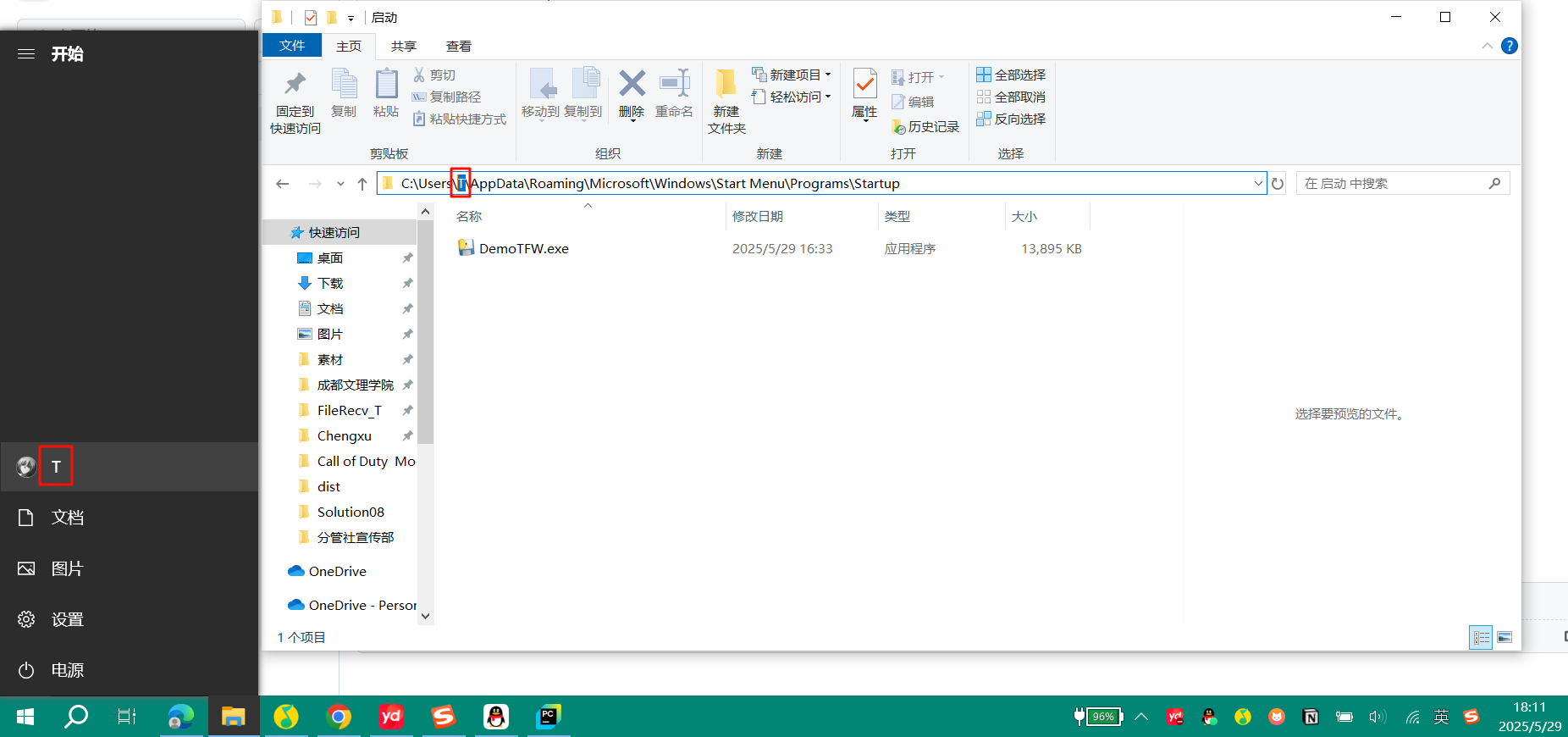Open the Copy to (复制到) button
The image size is (1568, 737).
click(583, 95)
